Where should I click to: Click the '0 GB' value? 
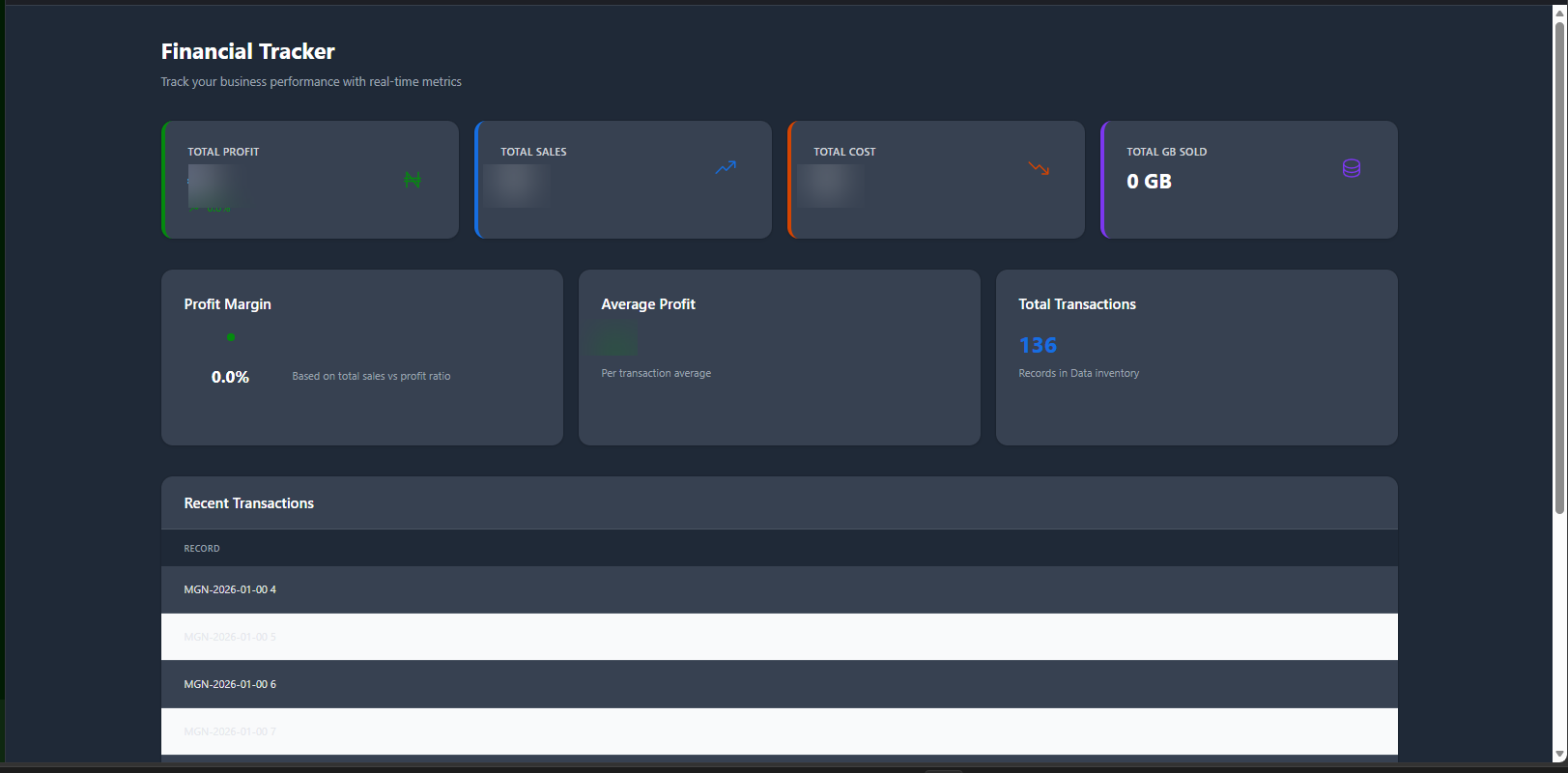[x=1149, y=181]
